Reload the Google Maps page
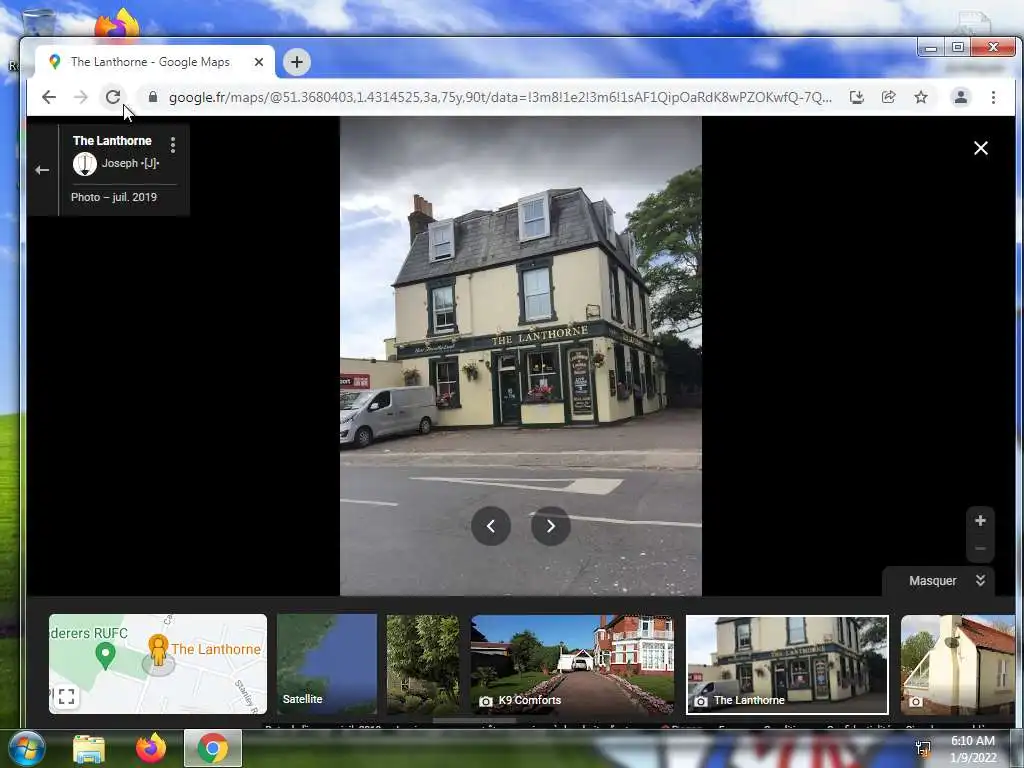Image resolution: width=1024 pixels, height=768 pixels. [x=113, y=97]
